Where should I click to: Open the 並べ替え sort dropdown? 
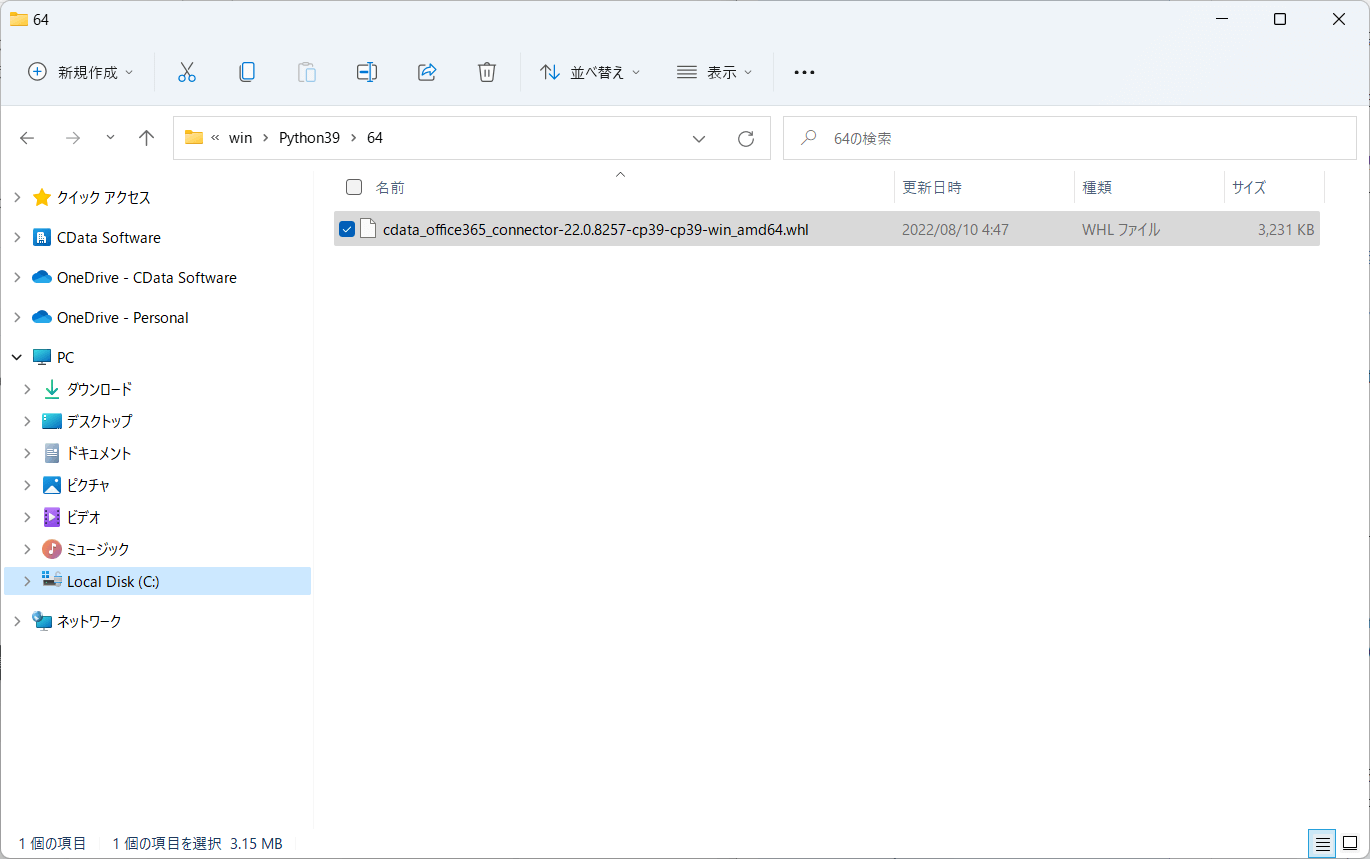[590, 71]
